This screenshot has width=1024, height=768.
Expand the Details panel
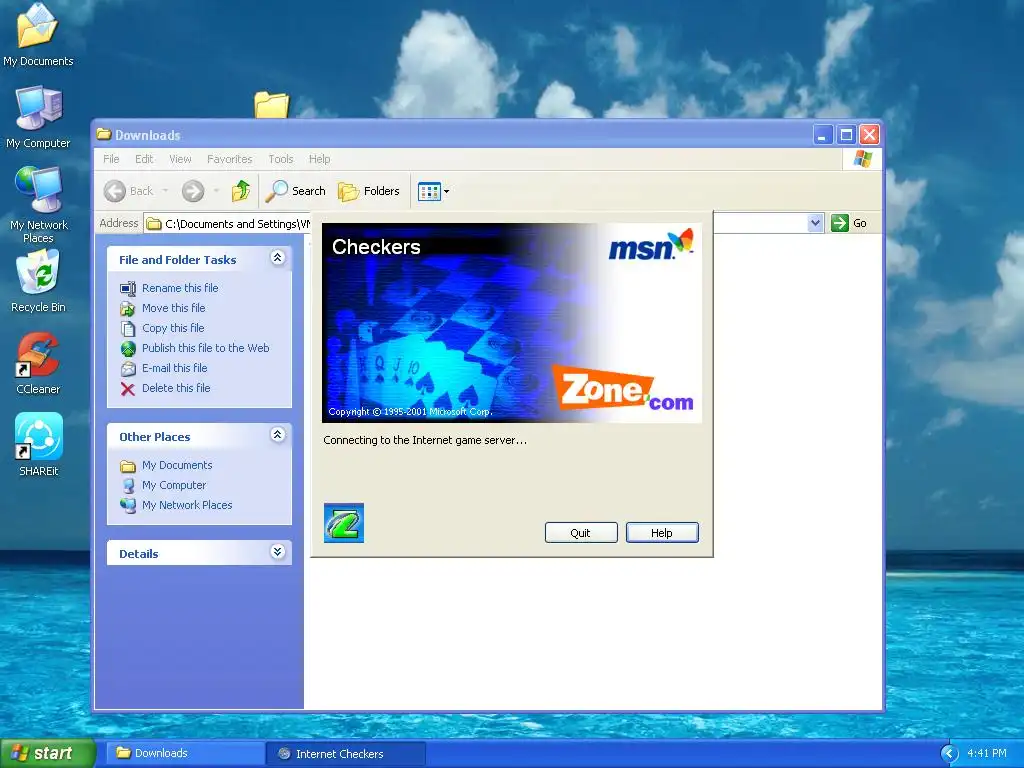coord(278,551)
